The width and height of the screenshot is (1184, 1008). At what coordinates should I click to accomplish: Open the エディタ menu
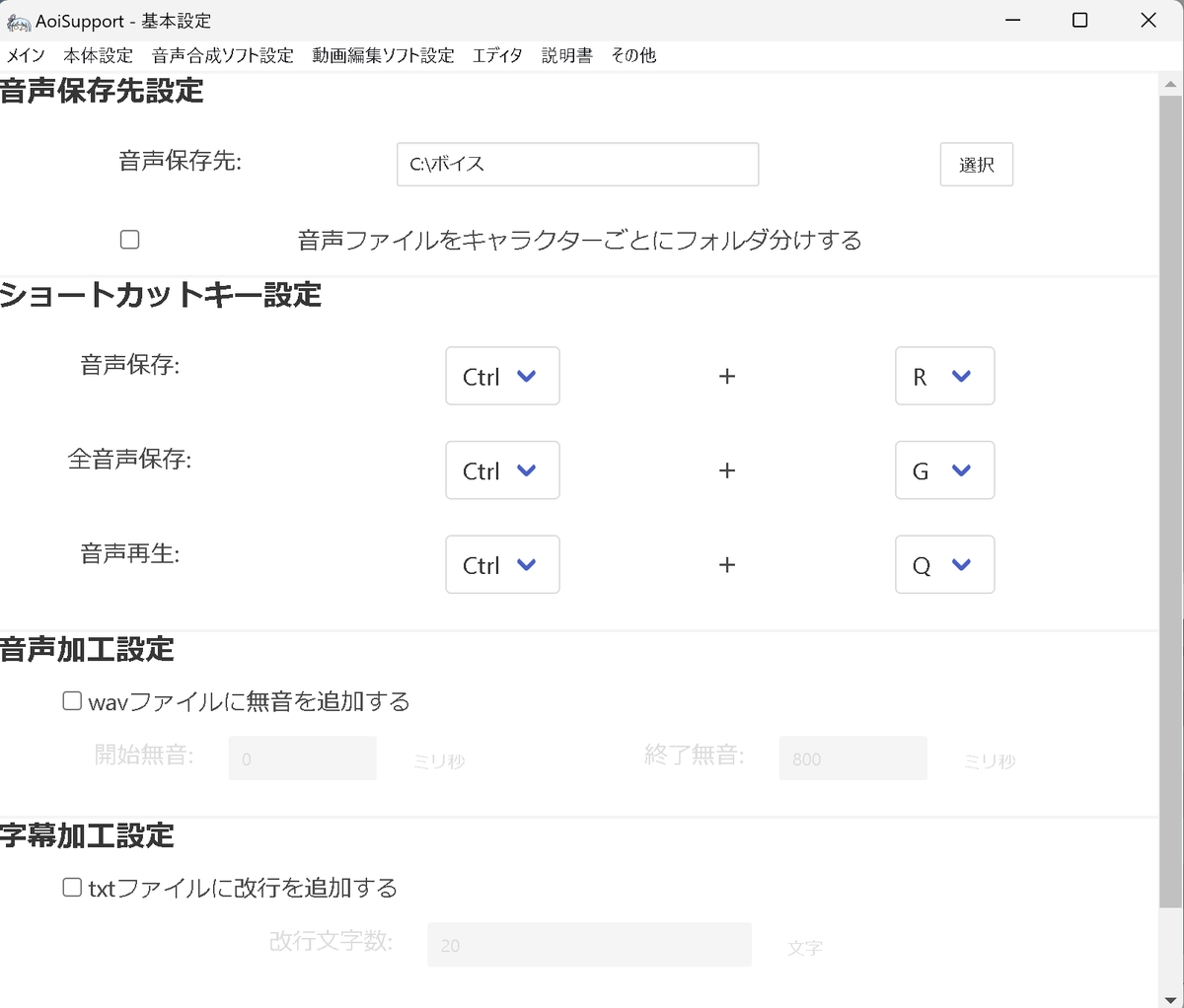click(x=497, y=55)
